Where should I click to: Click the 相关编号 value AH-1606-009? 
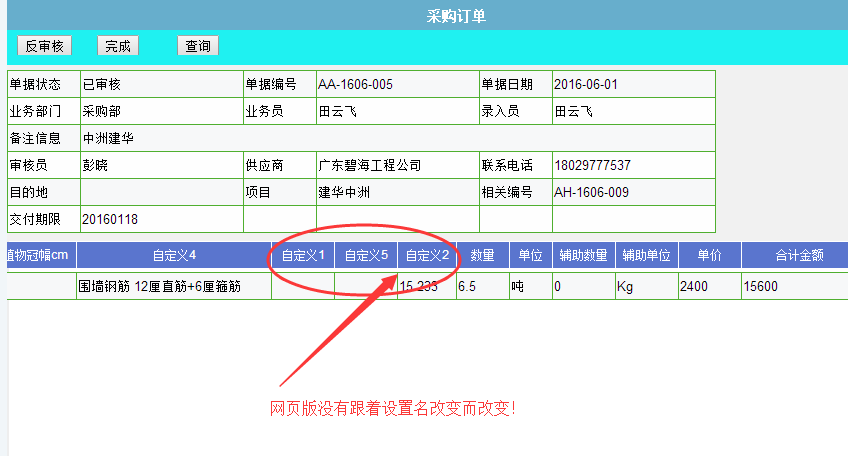tap(592, 192)
